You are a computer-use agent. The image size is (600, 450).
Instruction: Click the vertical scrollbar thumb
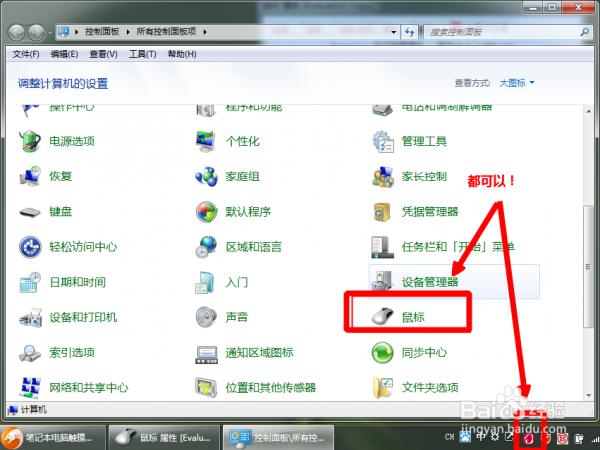(x=589, y=267)
